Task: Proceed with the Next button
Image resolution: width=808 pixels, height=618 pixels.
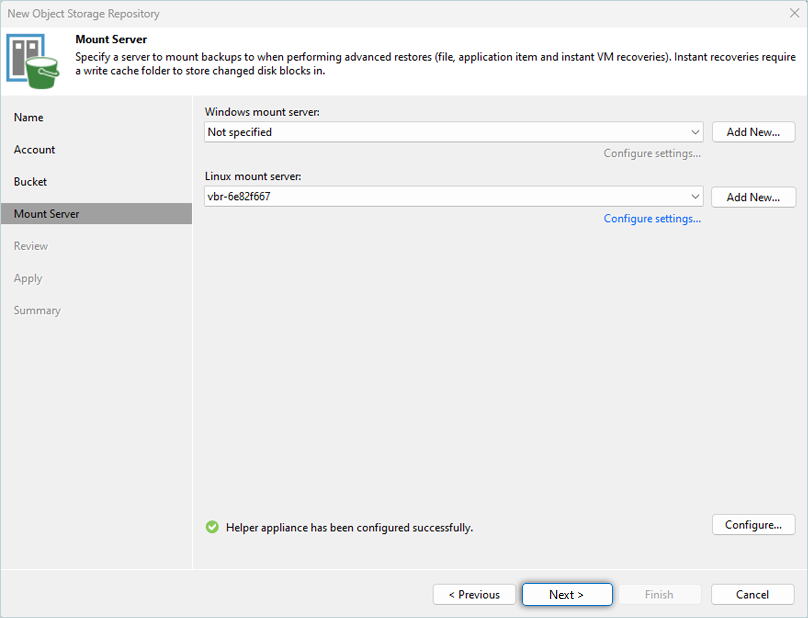Action: coord(566,595)
